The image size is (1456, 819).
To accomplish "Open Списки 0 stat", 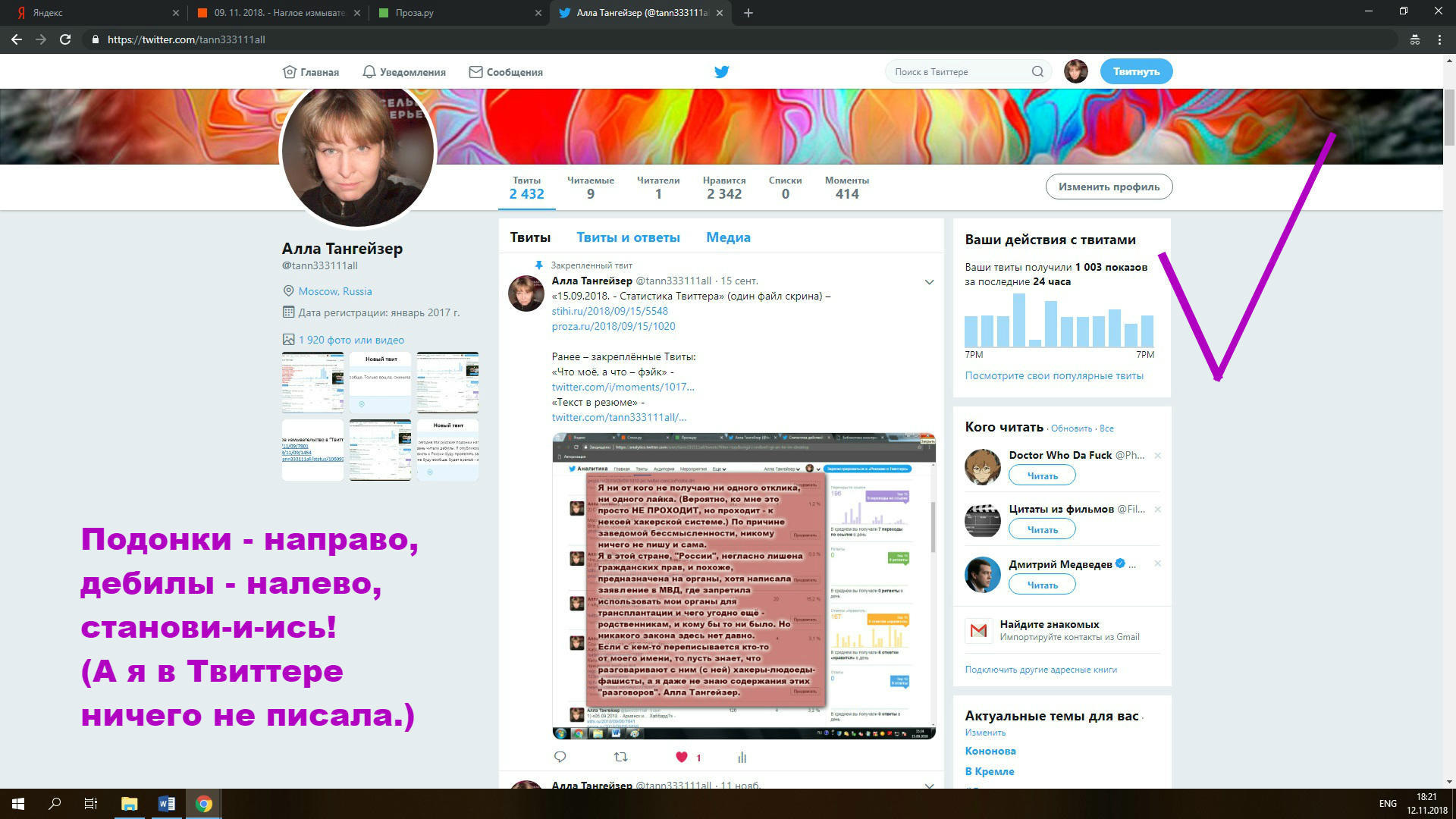I will click(x=785, y=187).
